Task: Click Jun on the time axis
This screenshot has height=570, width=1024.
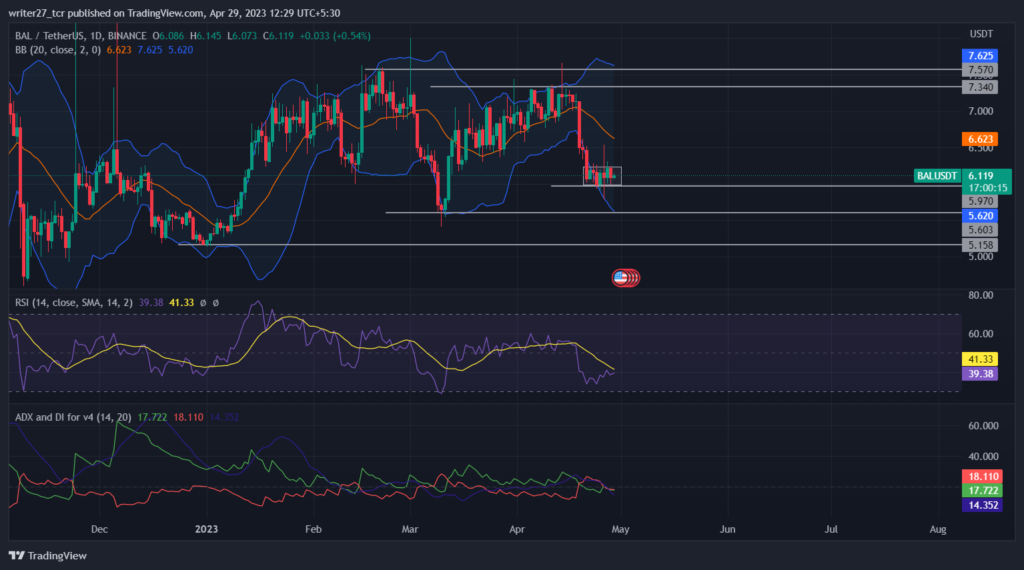Action: click(728, 530)
